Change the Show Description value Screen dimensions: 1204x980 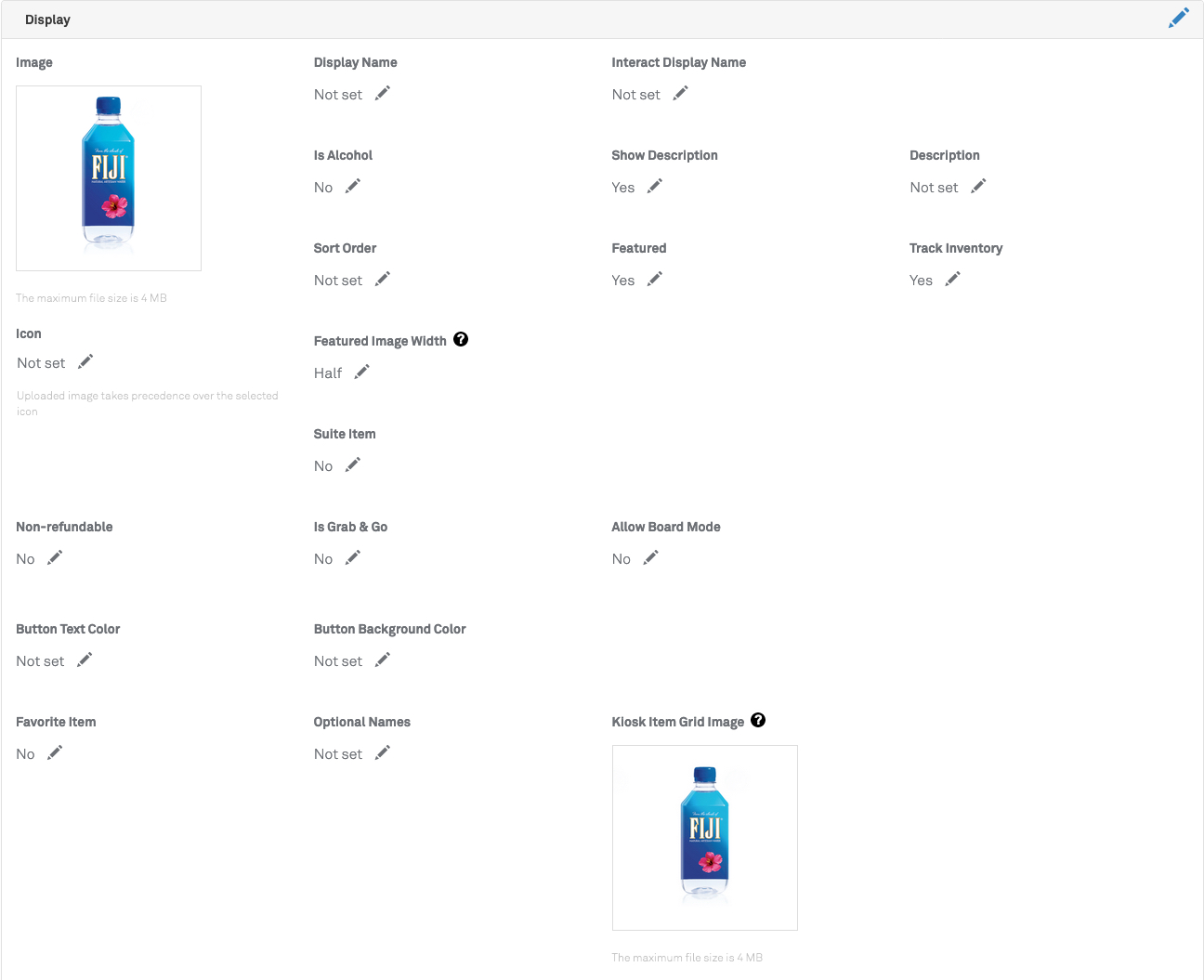pyautogui.click(x=653, y=186)
